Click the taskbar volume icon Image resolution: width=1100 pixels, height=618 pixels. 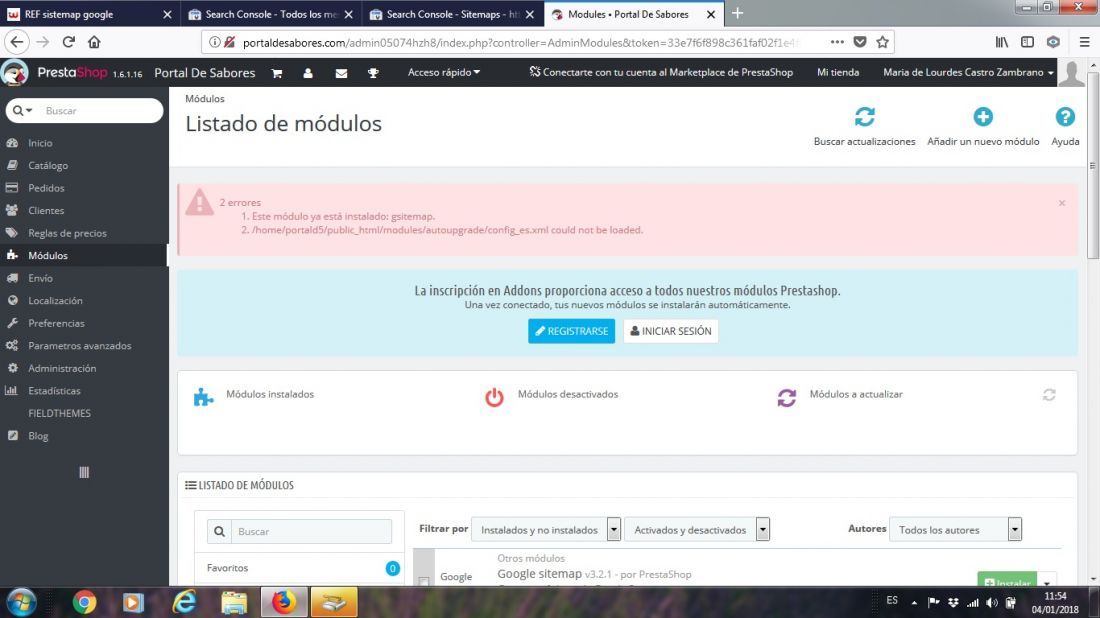[x=991, y=603]
